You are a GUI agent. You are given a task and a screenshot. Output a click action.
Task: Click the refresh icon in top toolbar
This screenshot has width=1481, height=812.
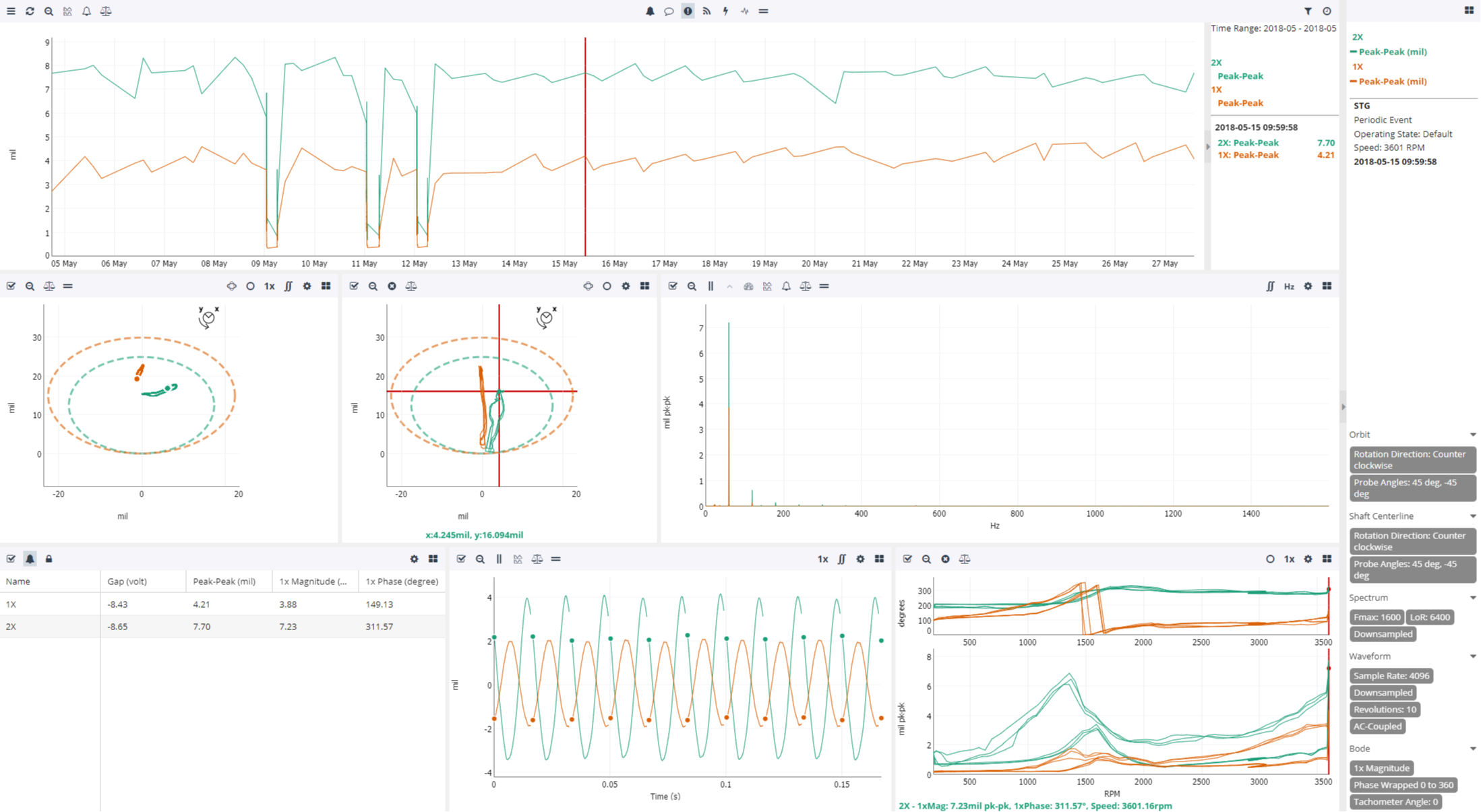click(x=30, y=11)
